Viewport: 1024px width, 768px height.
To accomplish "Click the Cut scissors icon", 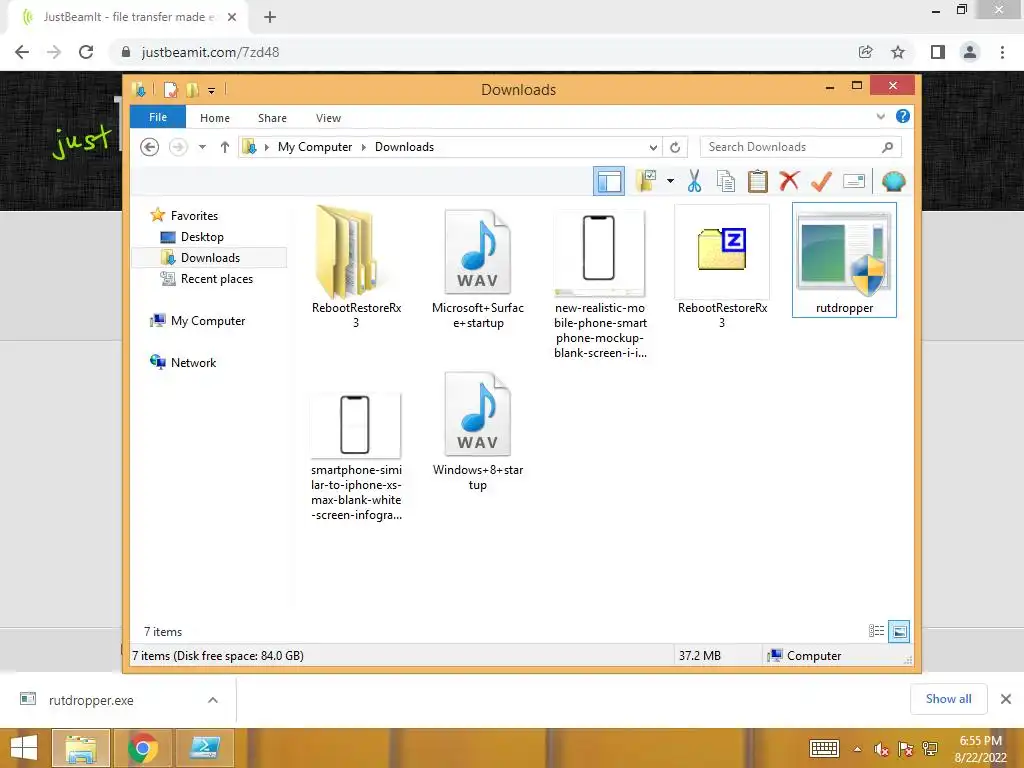I will coord(694,181).
